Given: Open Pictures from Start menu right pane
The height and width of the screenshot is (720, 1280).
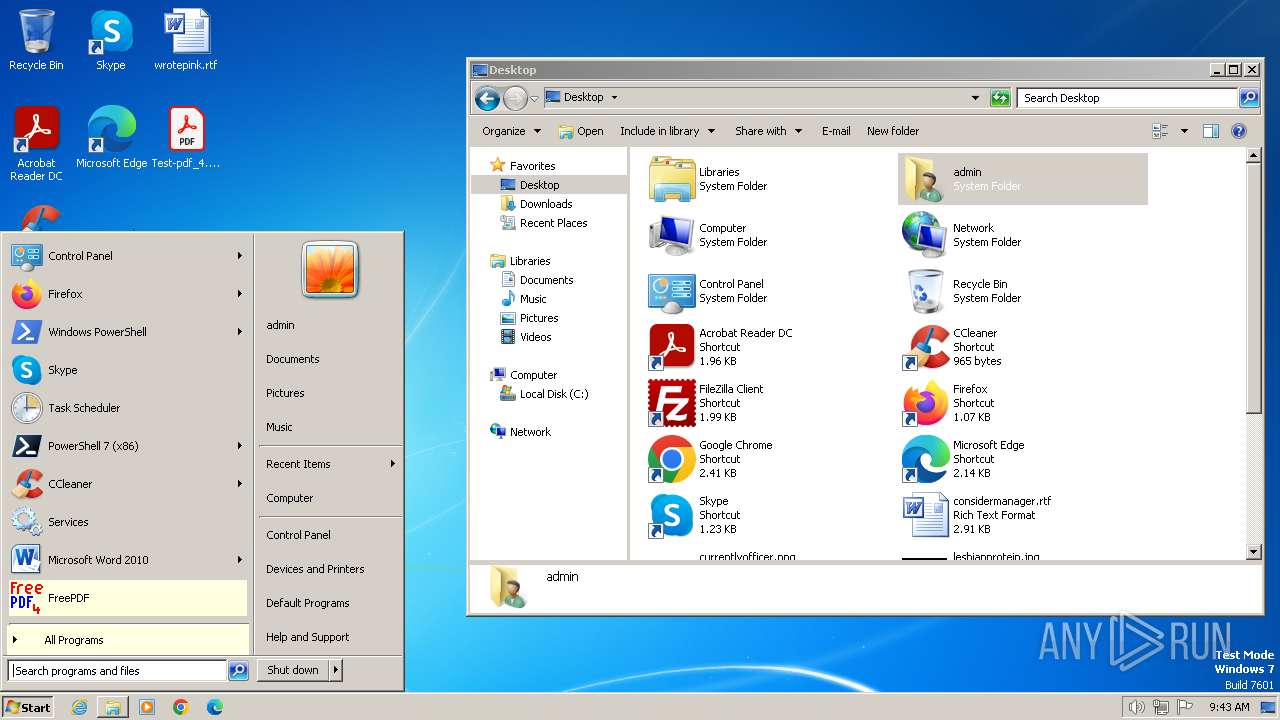Looking at the screenshot, I should 285,393.
